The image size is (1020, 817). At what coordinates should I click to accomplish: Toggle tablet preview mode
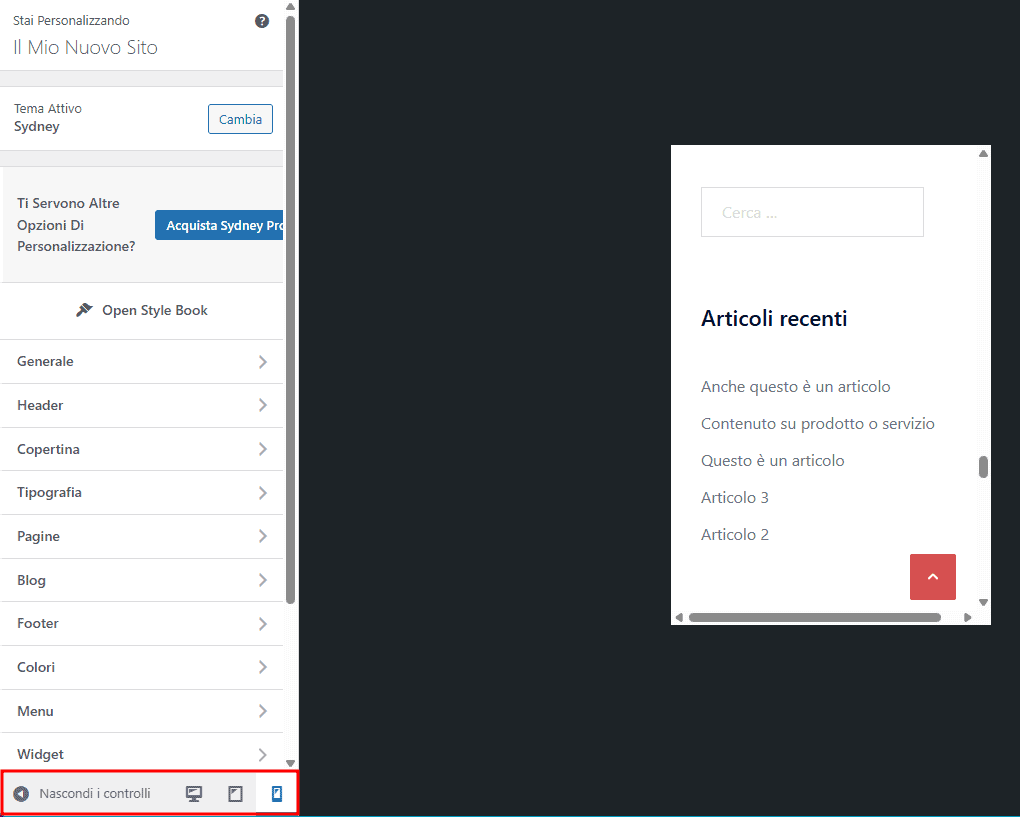point(236,793)
